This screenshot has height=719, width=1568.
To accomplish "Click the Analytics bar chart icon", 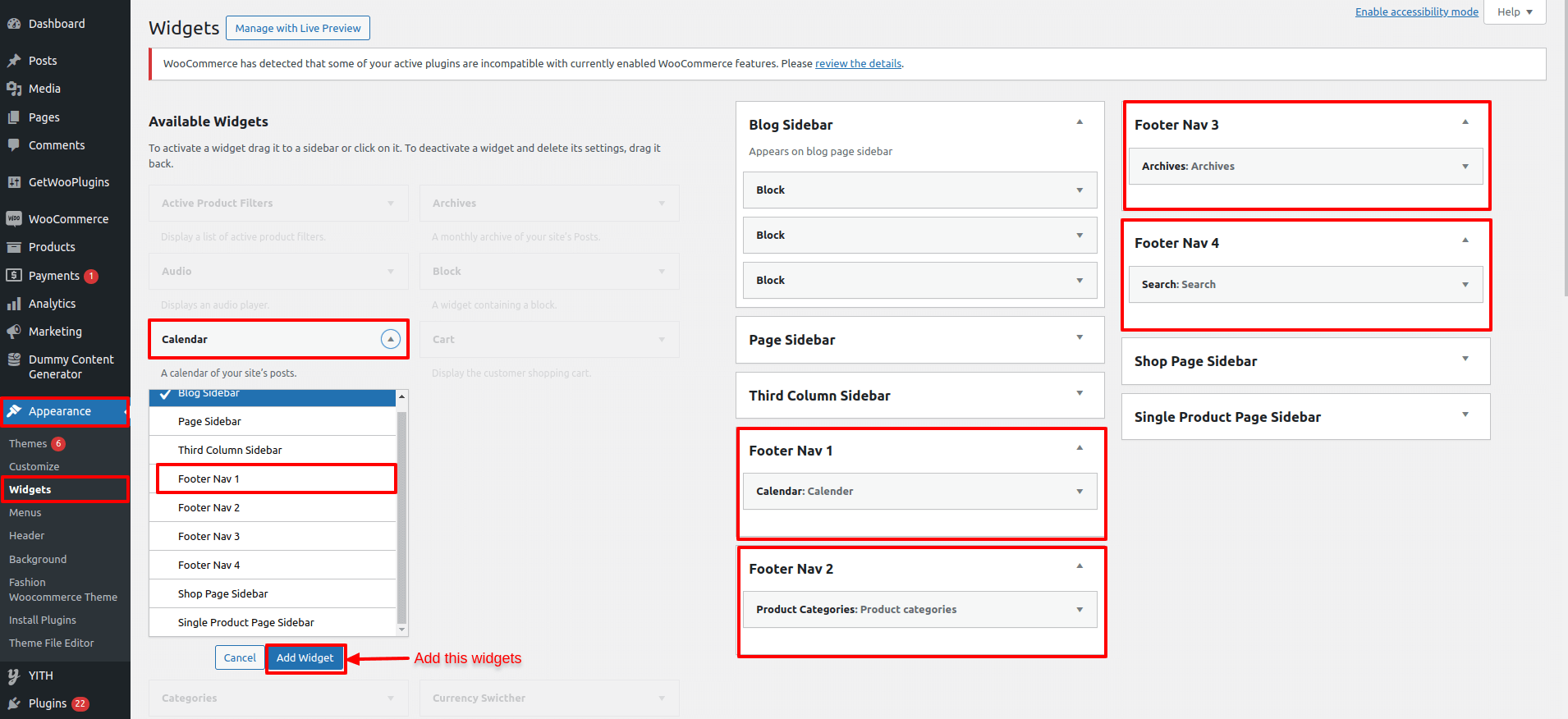I will [14, 304].
